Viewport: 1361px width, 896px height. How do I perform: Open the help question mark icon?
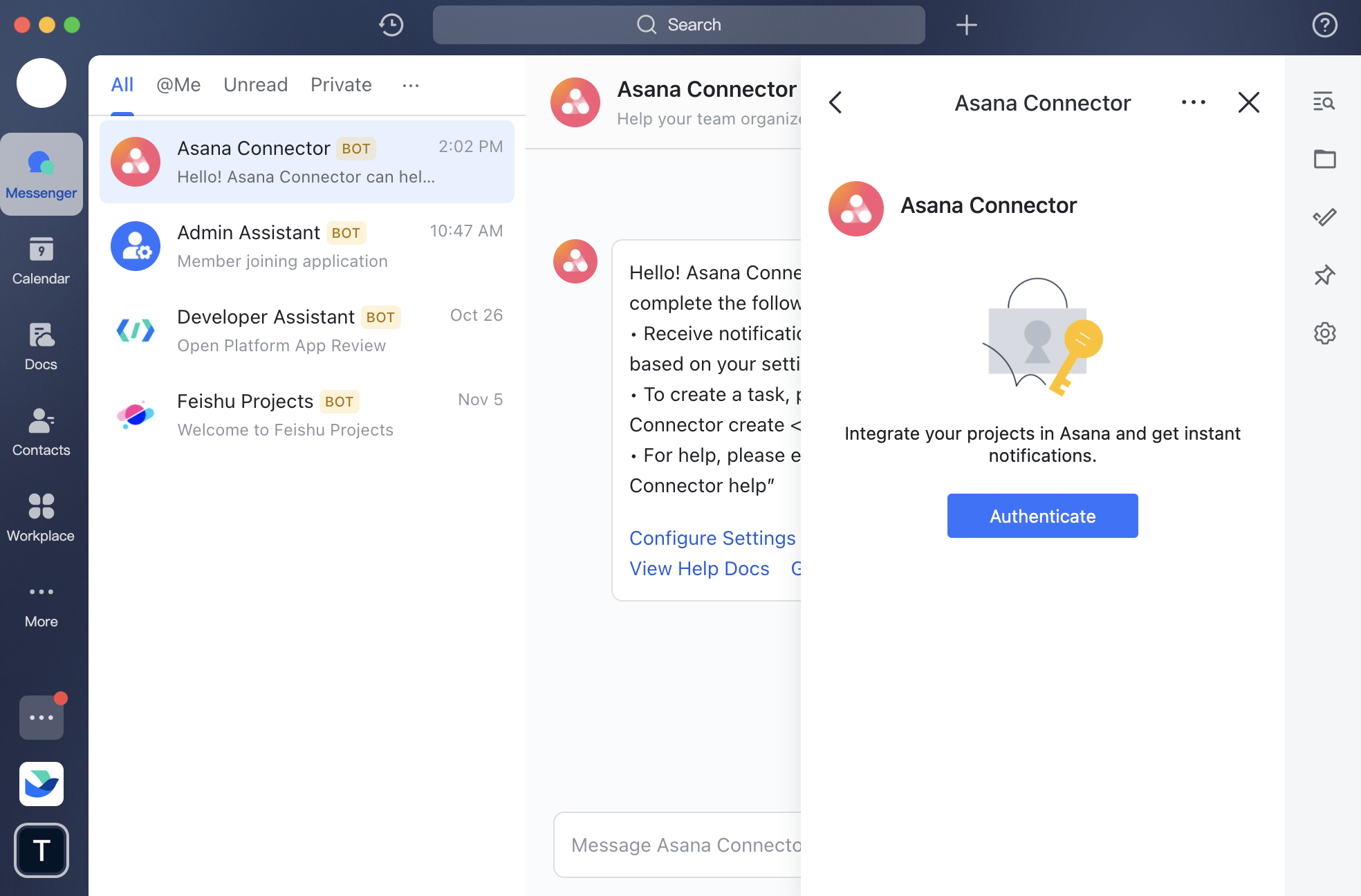1324,25
